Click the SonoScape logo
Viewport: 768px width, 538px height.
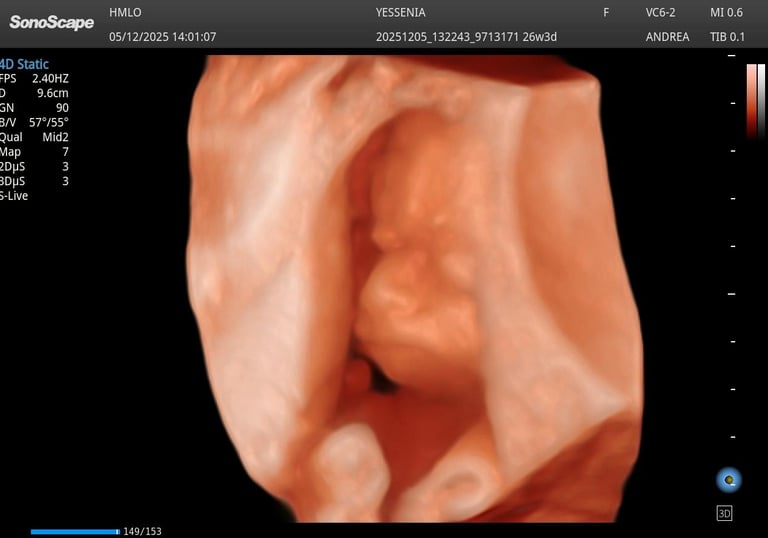[51, 22]
